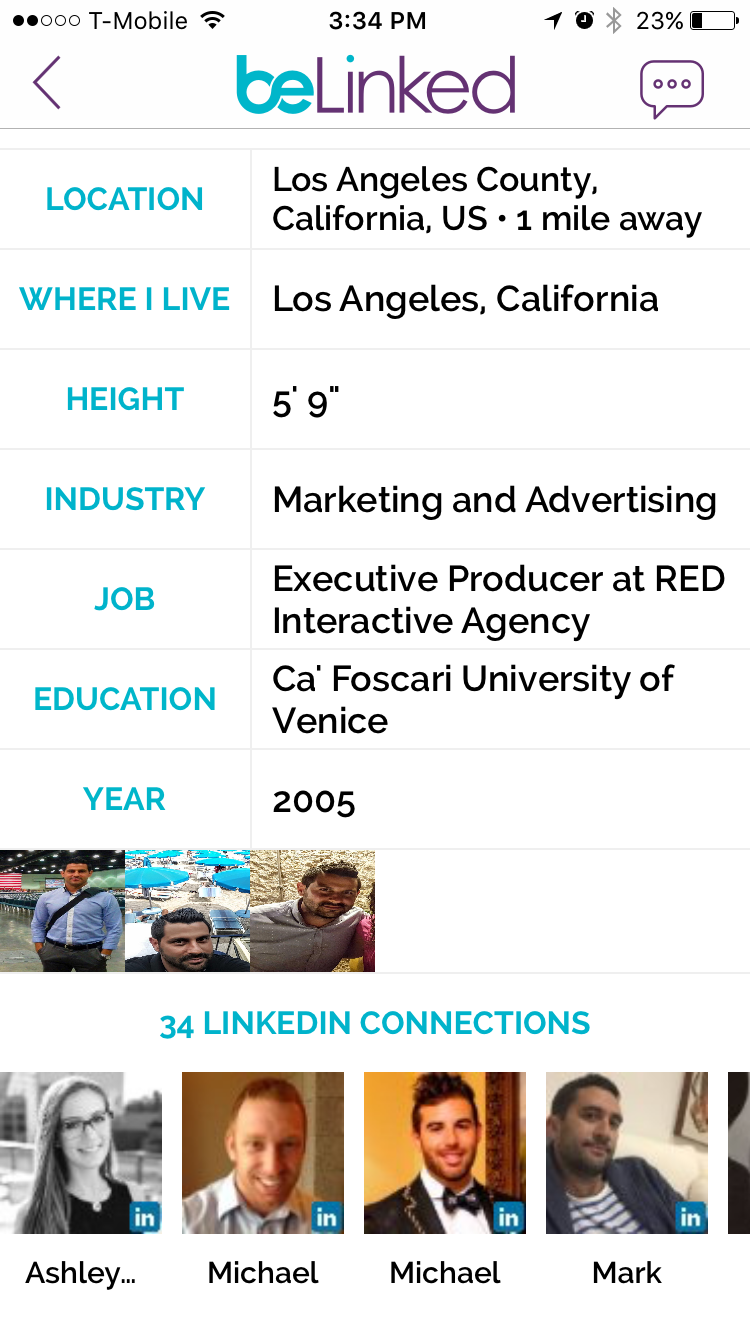Select Michael connection wearing bow tie
The image size is (750, 1334).
(445, 1153)
